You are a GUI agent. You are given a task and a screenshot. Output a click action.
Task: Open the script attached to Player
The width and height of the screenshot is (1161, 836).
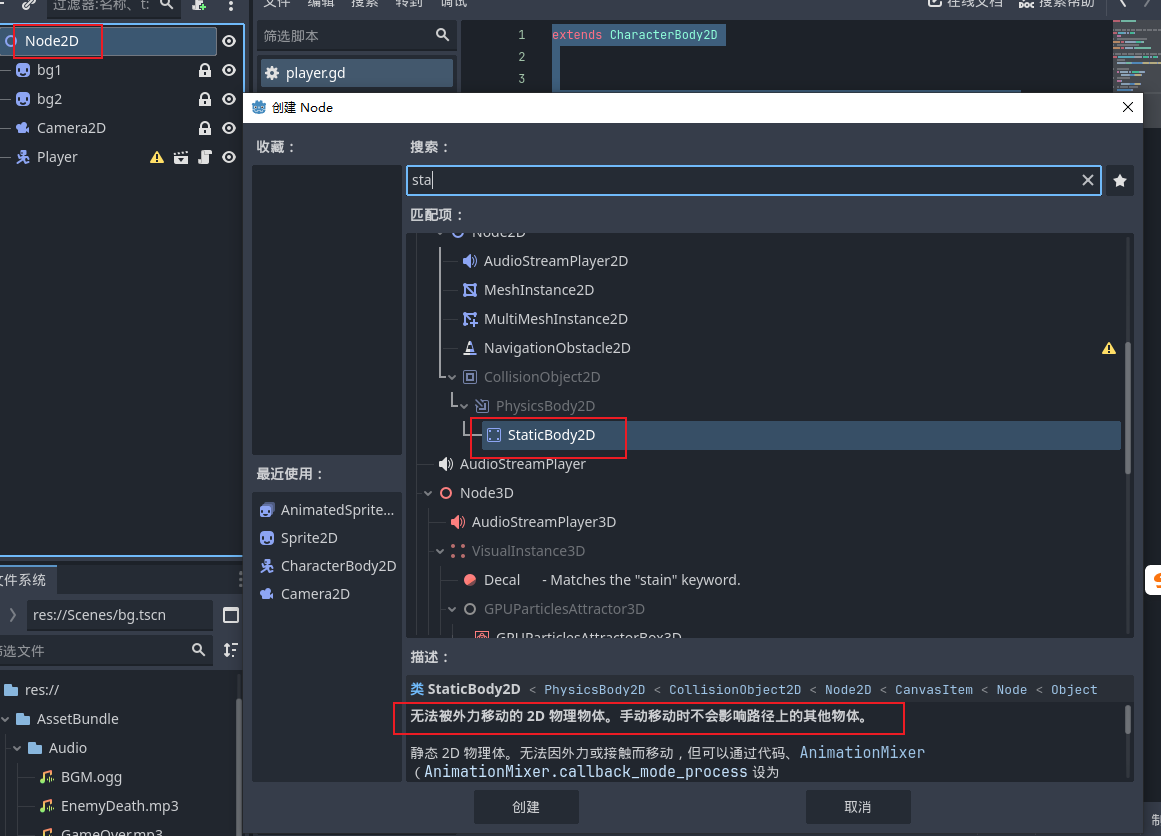205,157
